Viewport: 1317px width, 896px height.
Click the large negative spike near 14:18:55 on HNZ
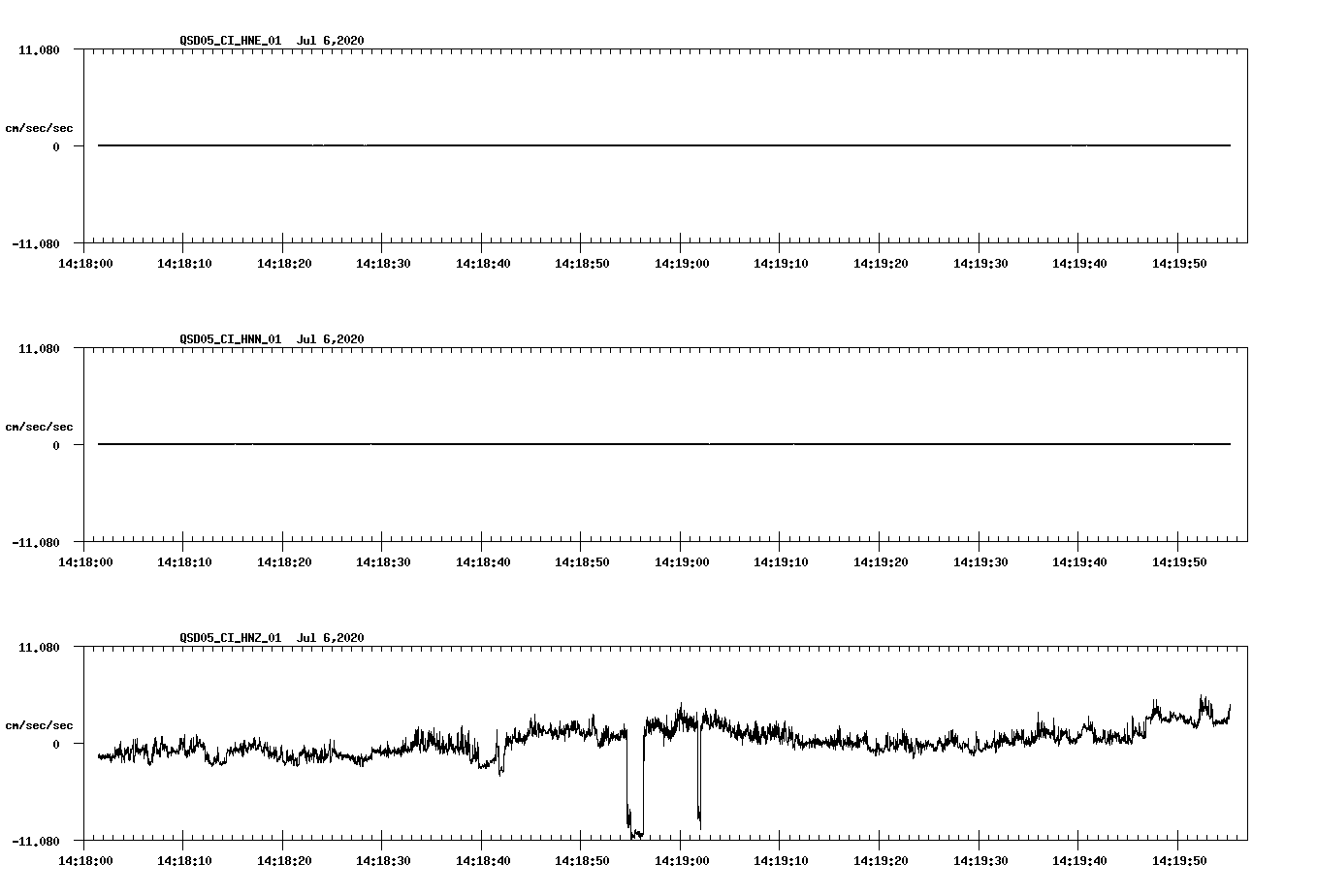[635, 785]
